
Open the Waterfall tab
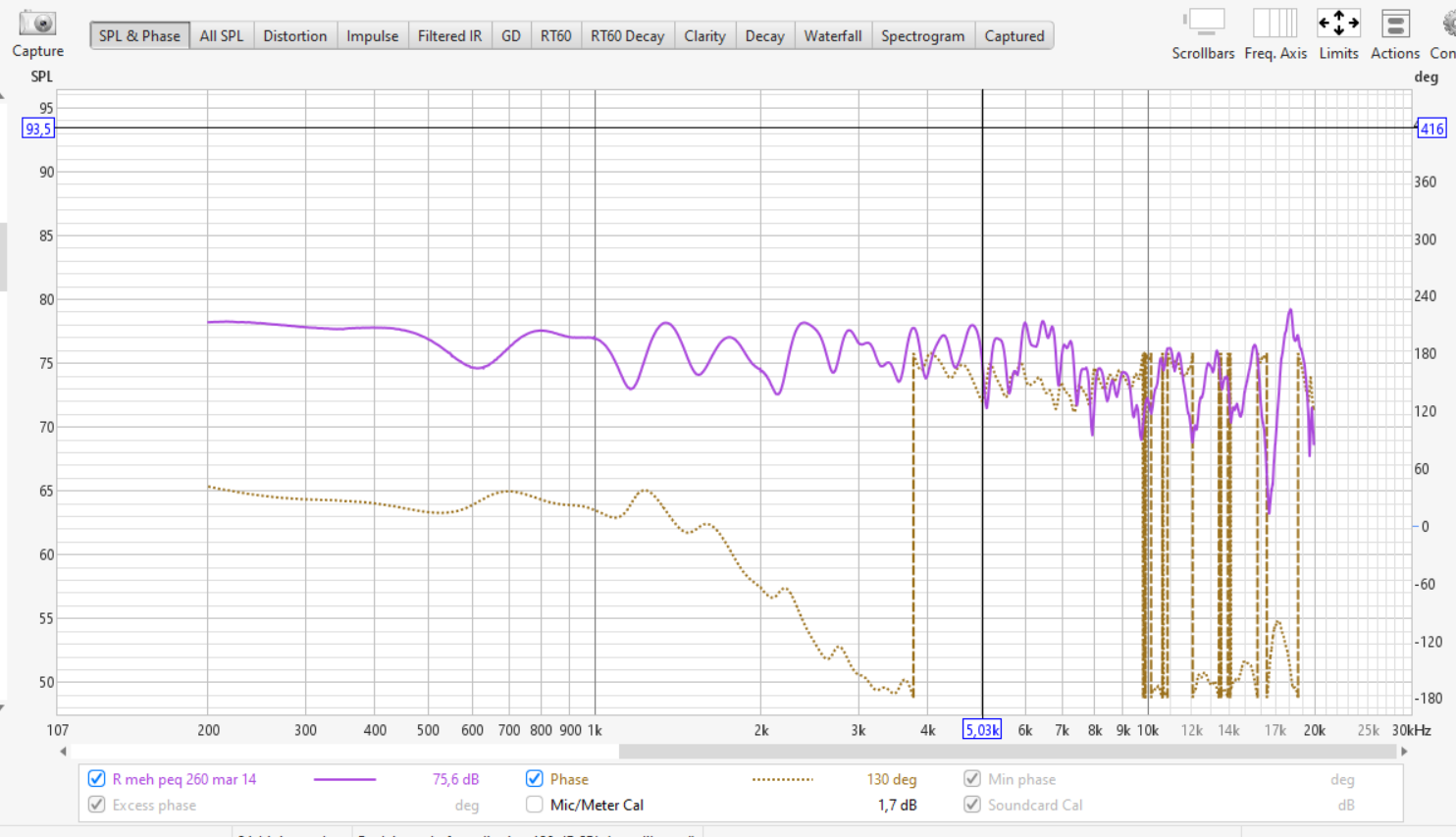833,35
